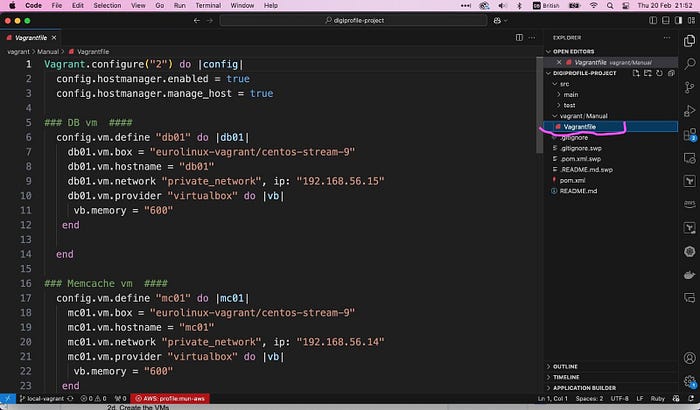The height and width of the screenshot is (410, 700).
Task: Click Ln 1, Col 1 cursor position
Action: pyautogui.click(x=553, y=398)
